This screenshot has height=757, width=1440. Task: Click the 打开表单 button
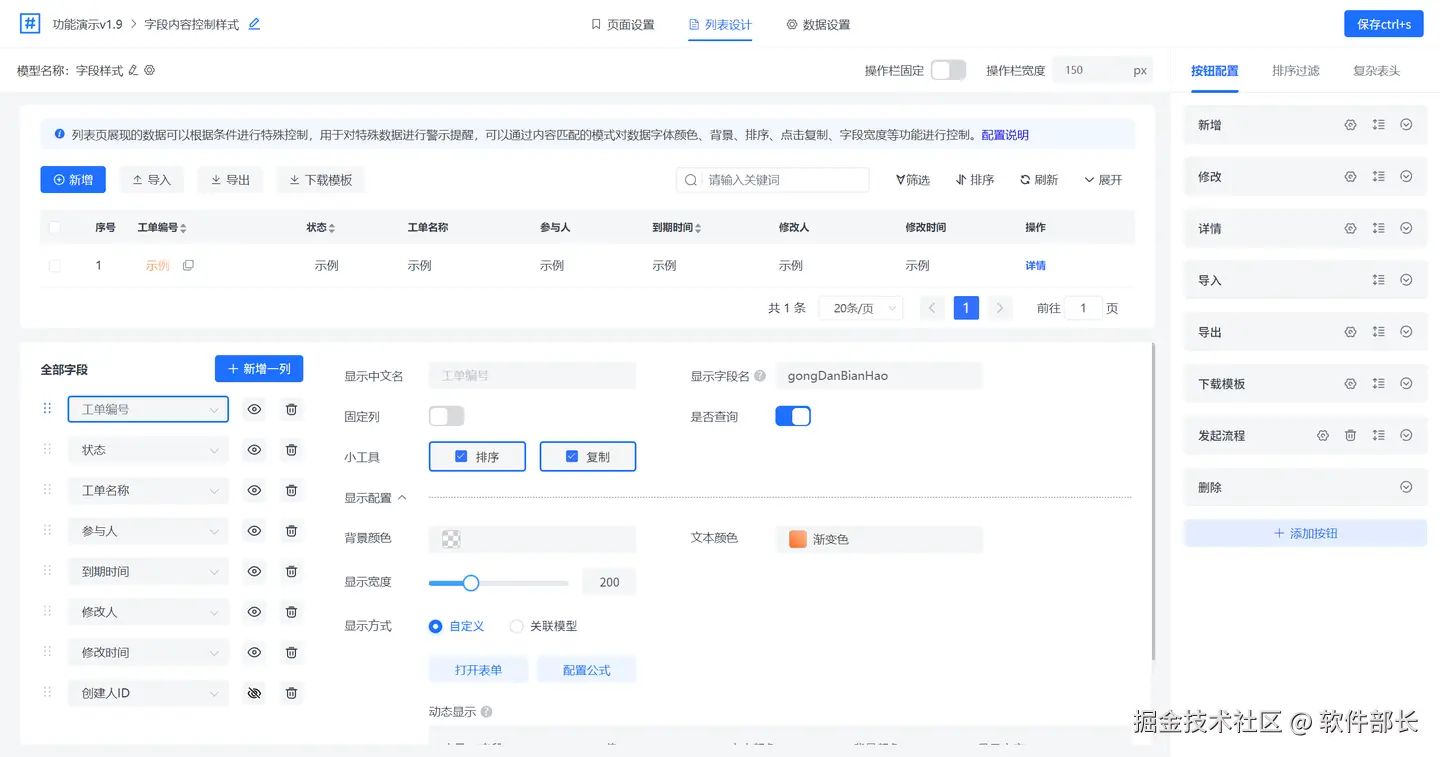[478, 670]
